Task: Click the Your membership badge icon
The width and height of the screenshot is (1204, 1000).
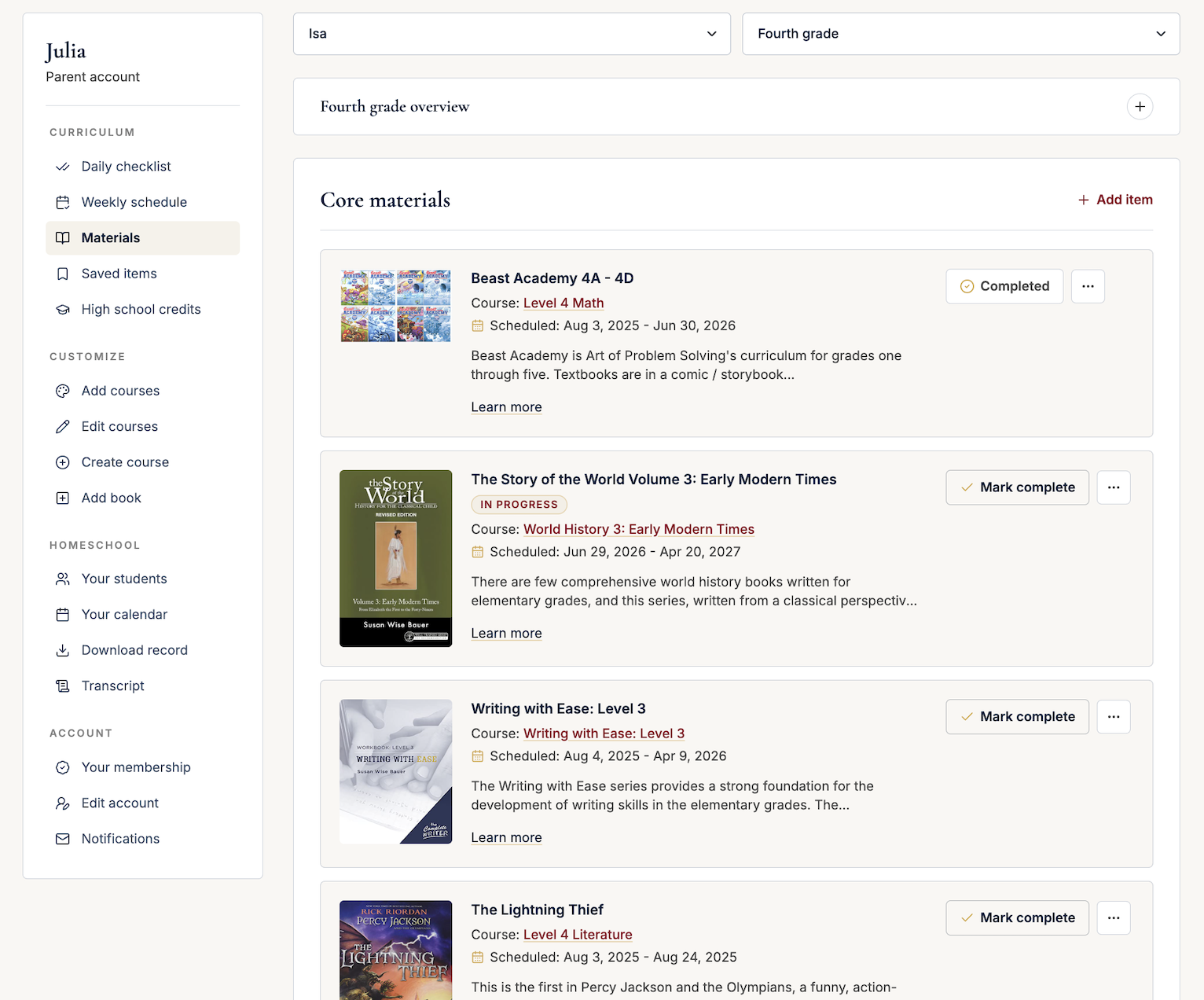Action: [63, 767]
